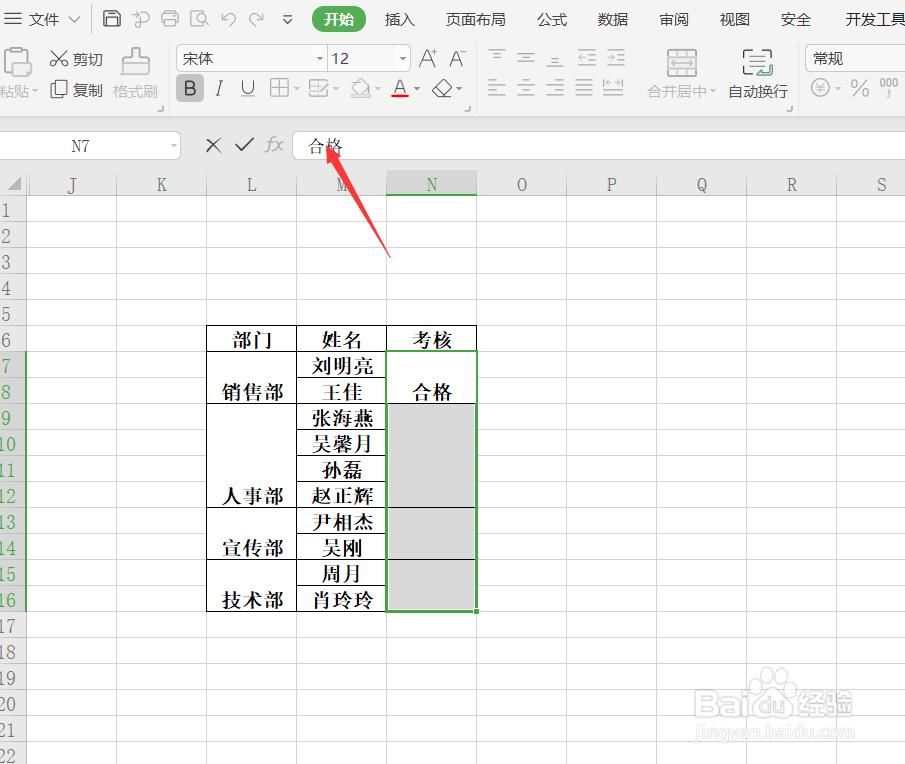Click the Cut (剪切) scissors button
The height and width of the screenshot is (764, 905).
pyautogui.click(x=76, y=59)
